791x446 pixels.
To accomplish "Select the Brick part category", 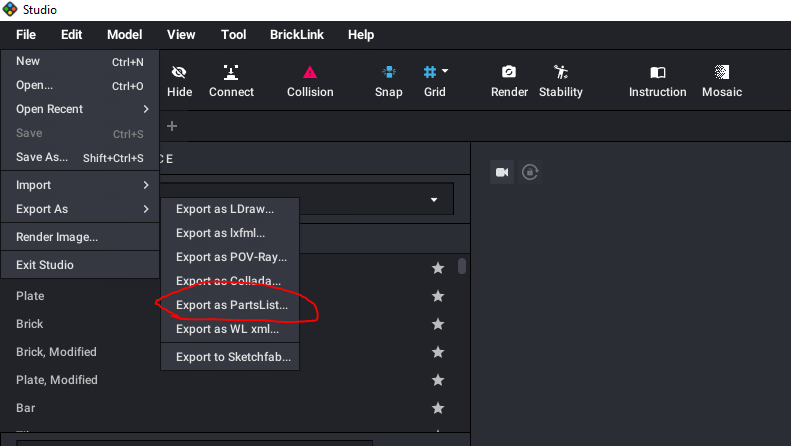I will point(29,324).
